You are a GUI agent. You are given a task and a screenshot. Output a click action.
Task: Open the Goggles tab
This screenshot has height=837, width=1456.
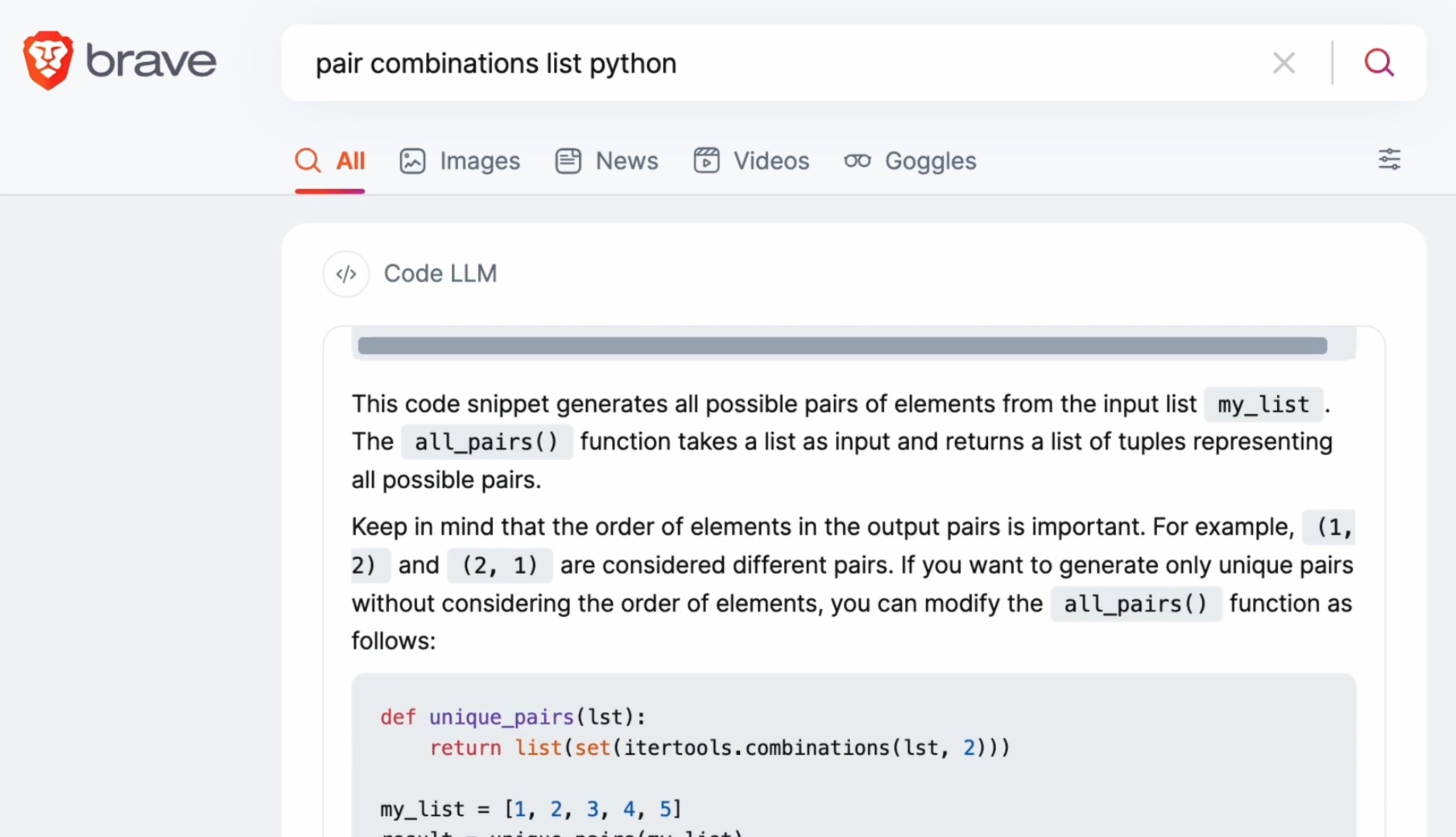[910, 161]
